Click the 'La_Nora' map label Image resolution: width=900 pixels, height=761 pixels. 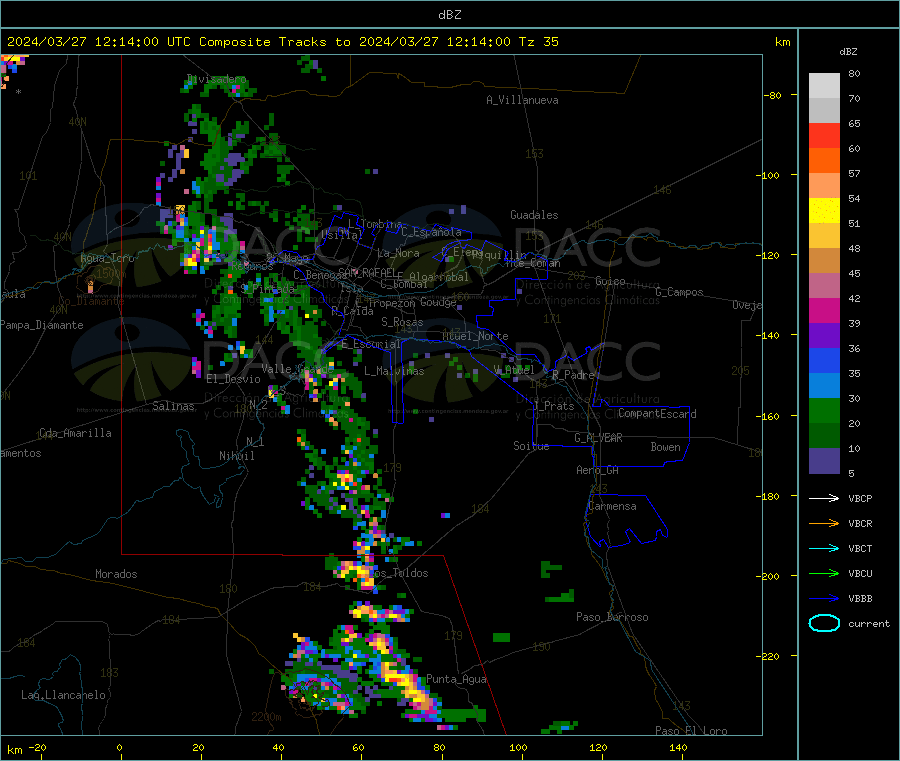click(398, 253)
